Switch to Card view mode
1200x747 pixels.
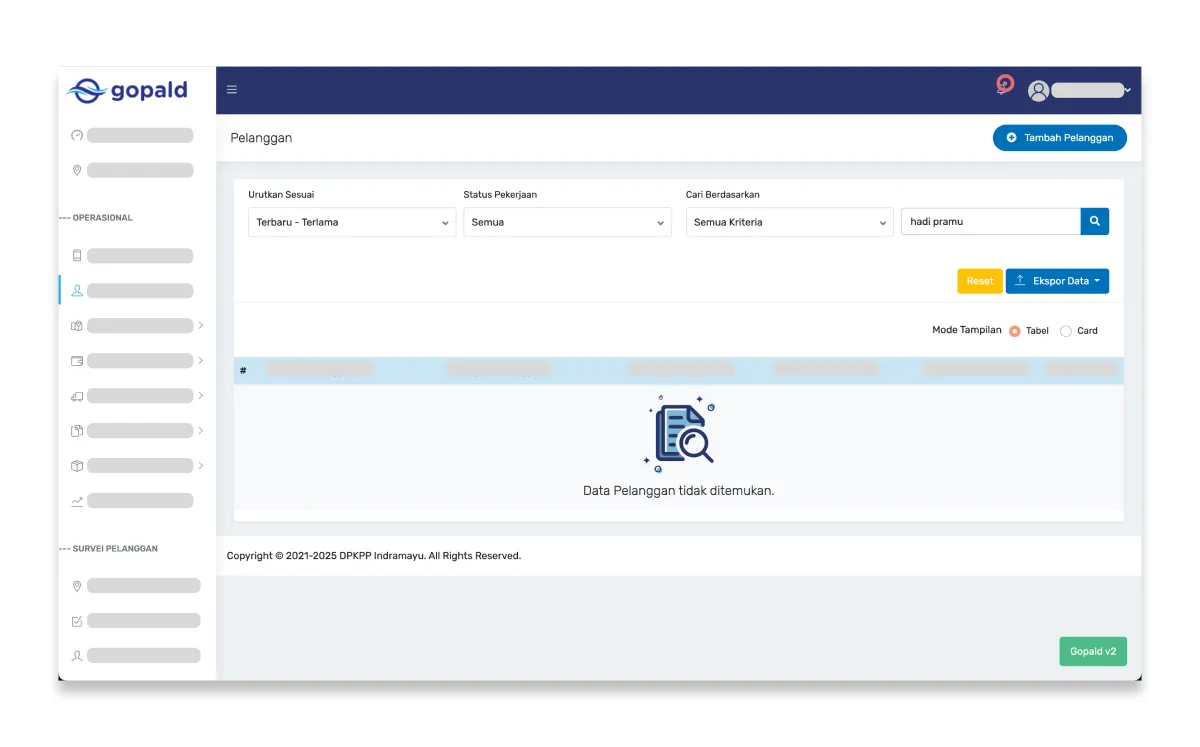point(1066,330)
